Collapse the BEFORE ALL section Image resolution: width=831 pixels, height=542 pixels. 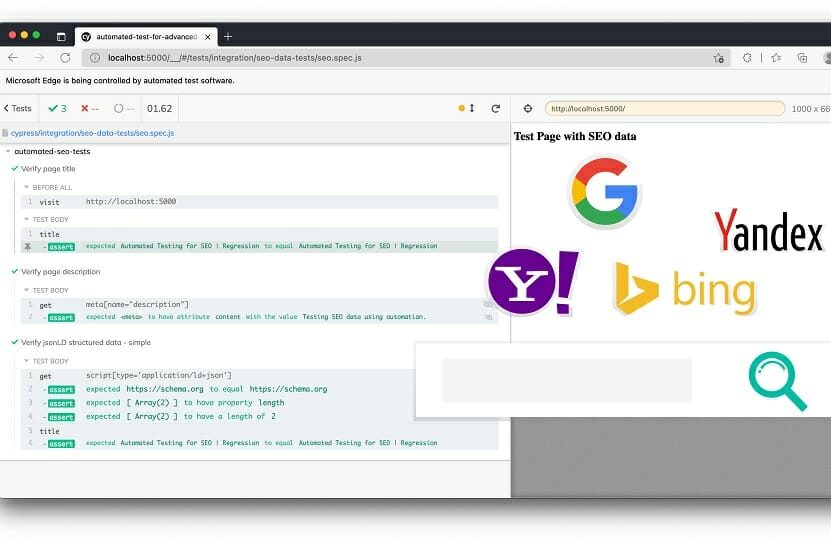[x=50, y=187]
